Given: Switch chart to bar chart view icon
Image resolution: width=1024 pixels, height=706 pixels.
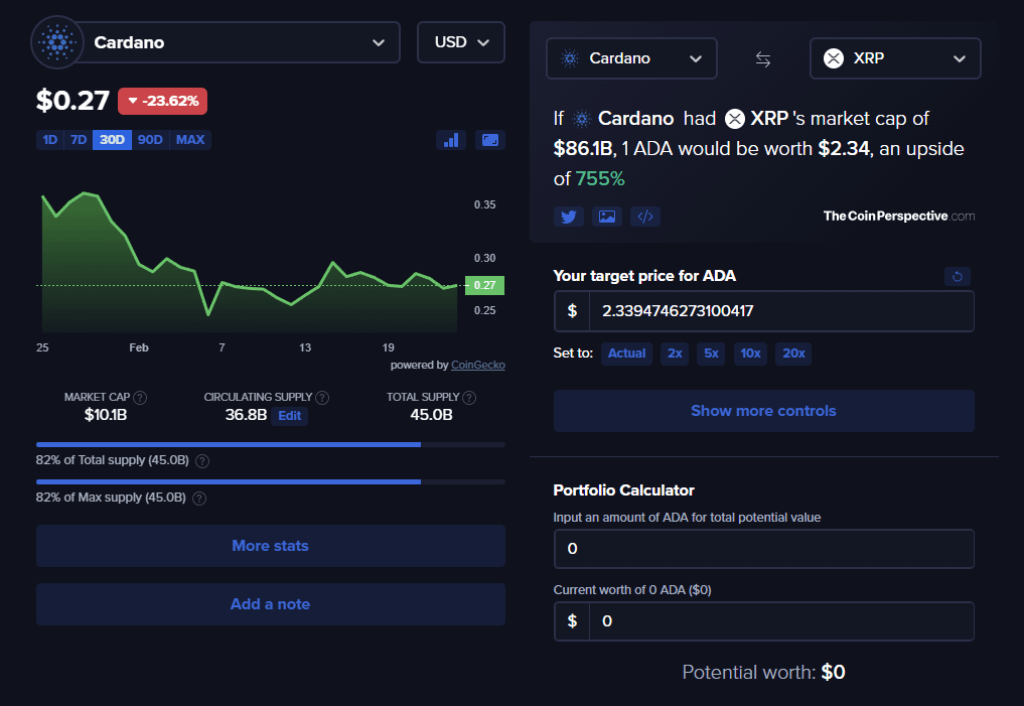Looking at the screenshot, I should 451,140.
